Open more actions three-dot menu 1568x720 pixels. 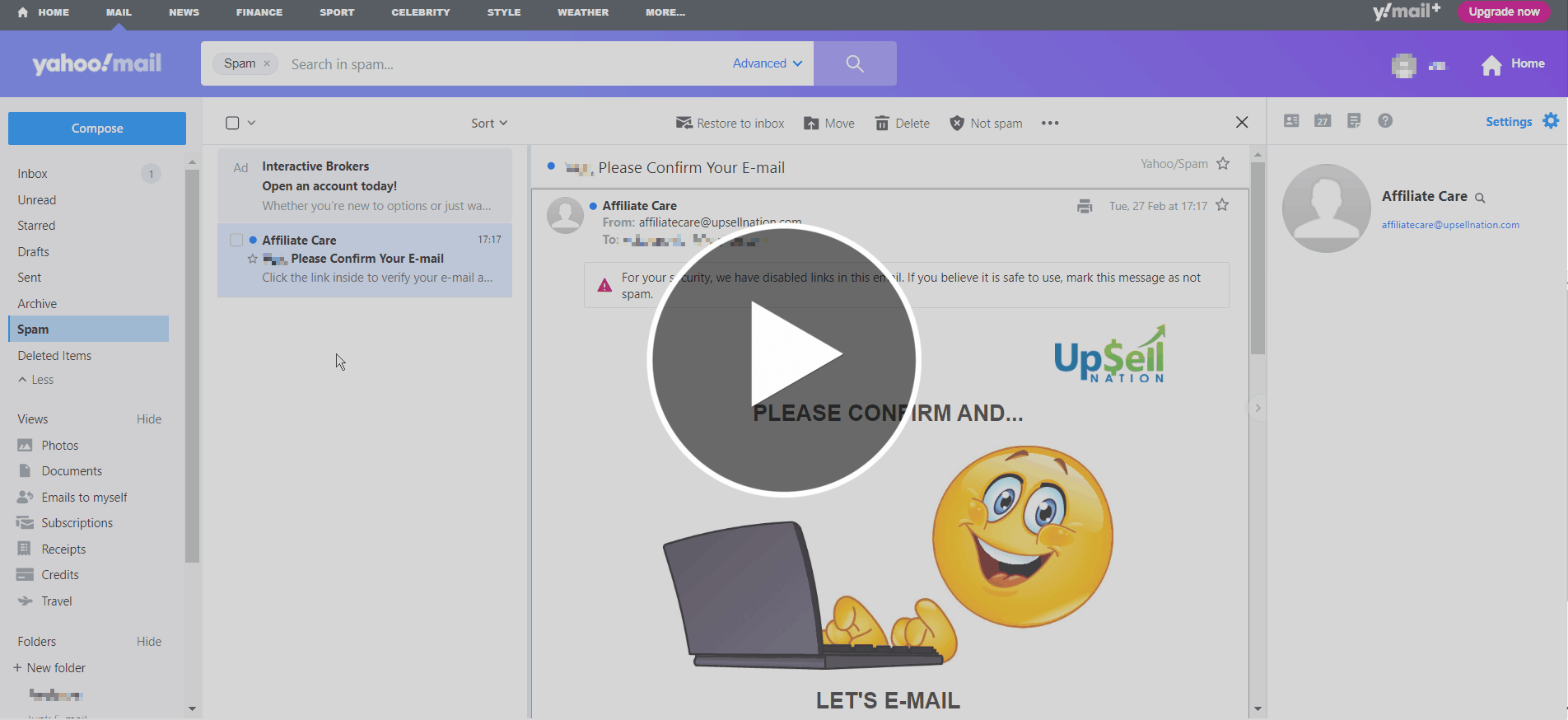pyautogui.click(x=1050, y=124)
